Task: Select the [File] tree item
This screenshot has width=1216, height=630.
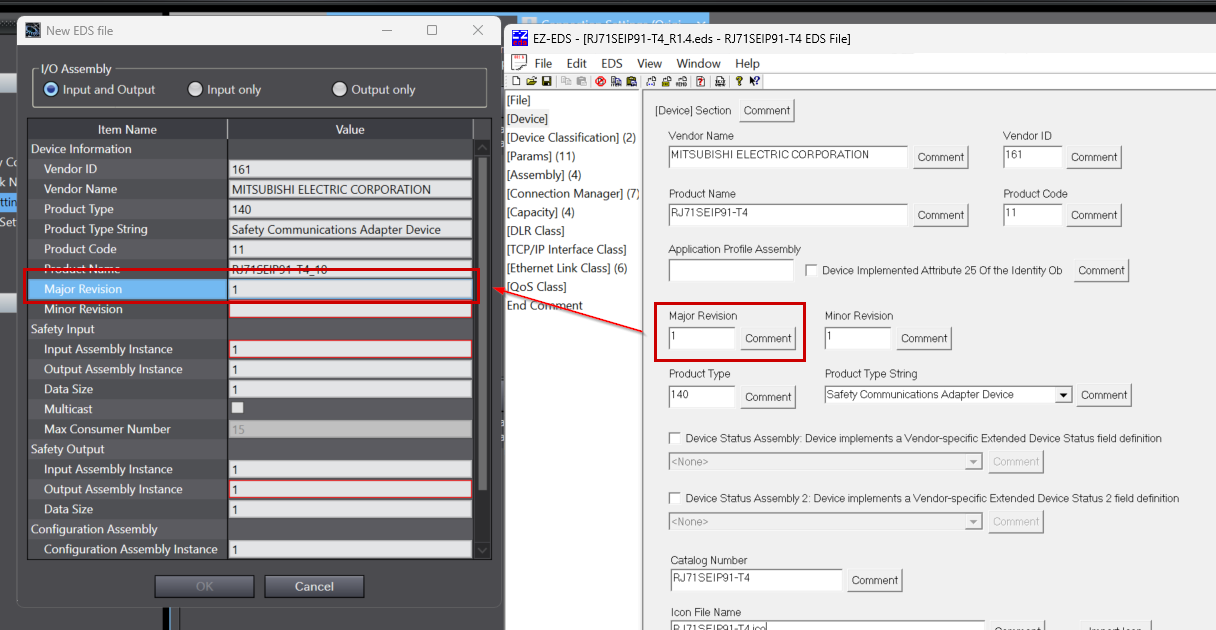Action: [x=518, y=100]
